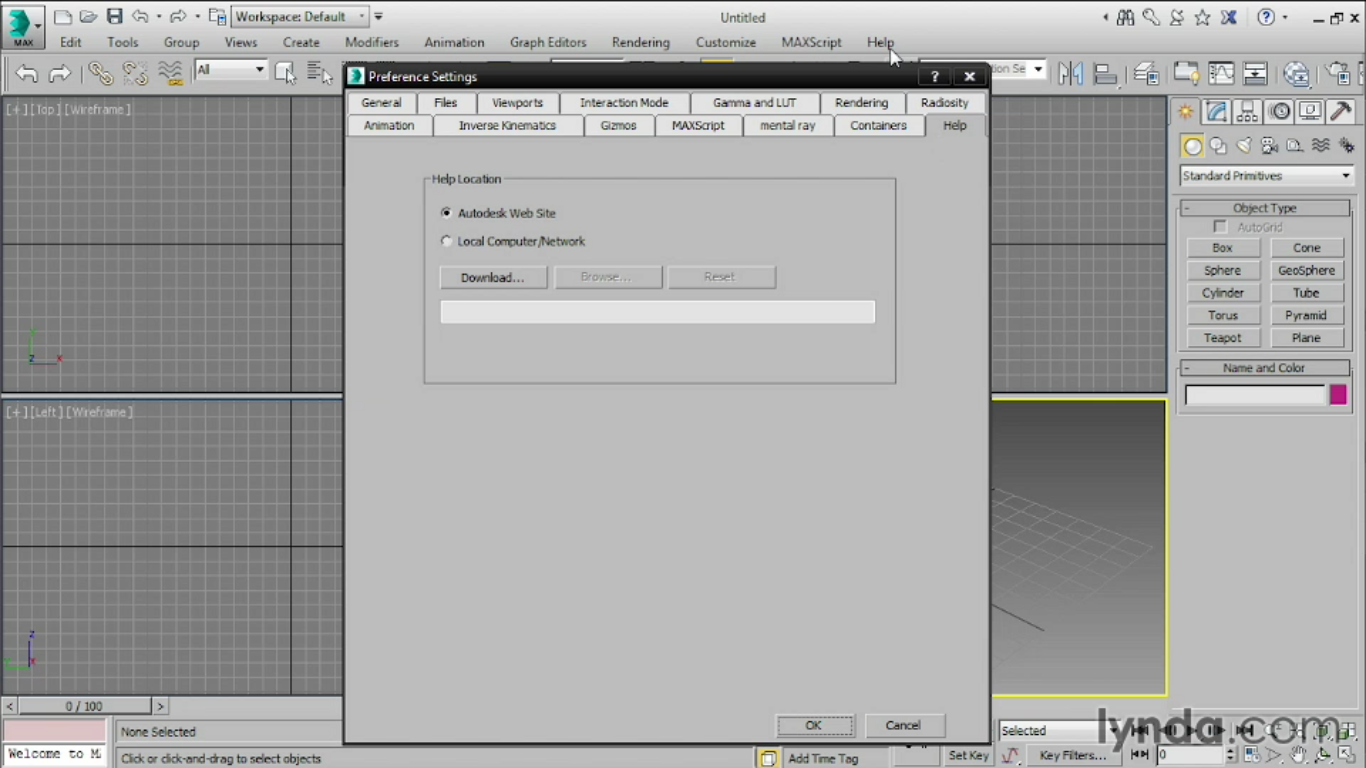Click the Save File floppy icon

[114, 17]
